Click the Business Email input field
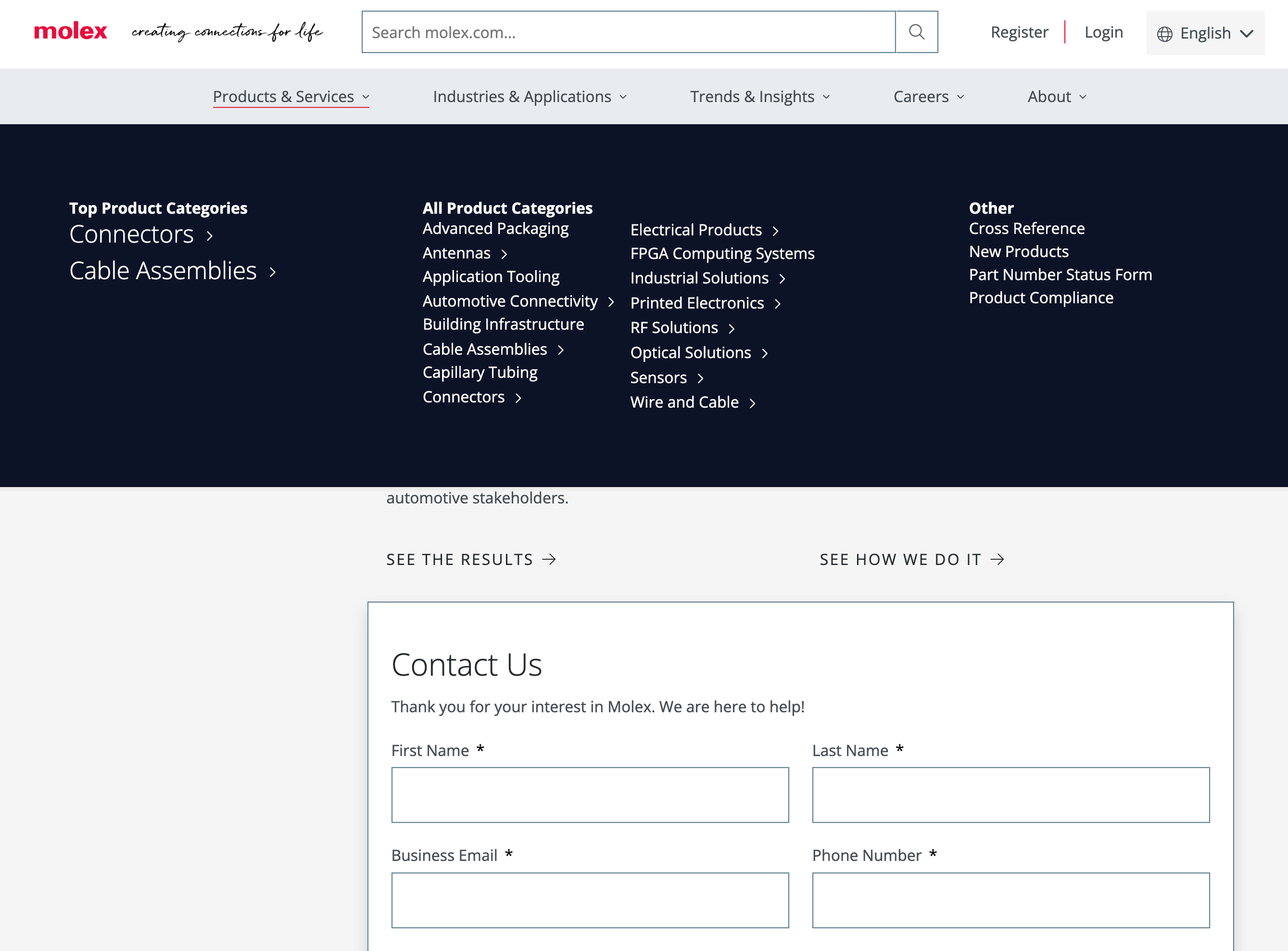Image resolution: width=1288 pixels, height=951 pixels. point(589,900)
